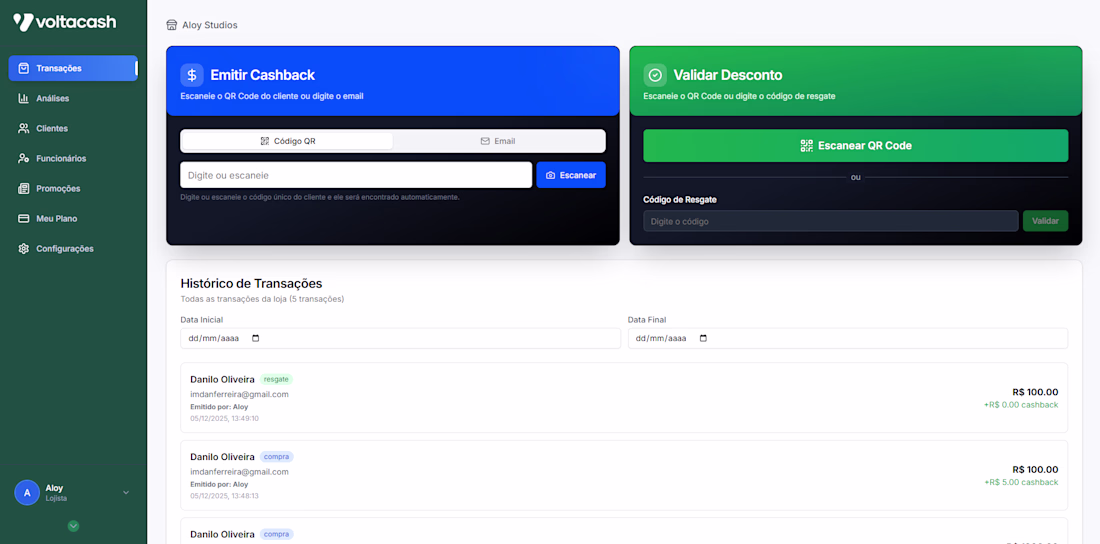
Task: Click the resgate badge on first transaction
Action: [x=276, y=379]
